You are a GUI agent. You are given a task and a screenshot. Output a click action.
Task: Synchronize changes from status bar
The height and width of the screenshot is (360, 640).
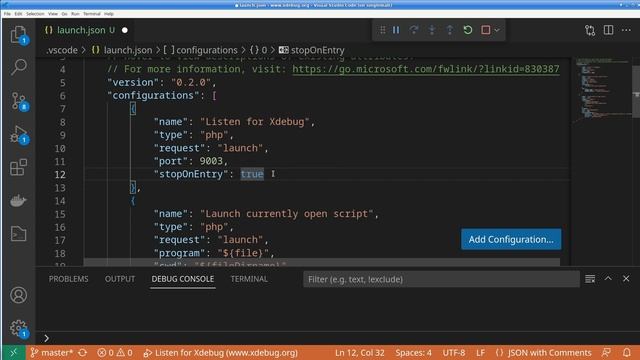click(82, 353)
